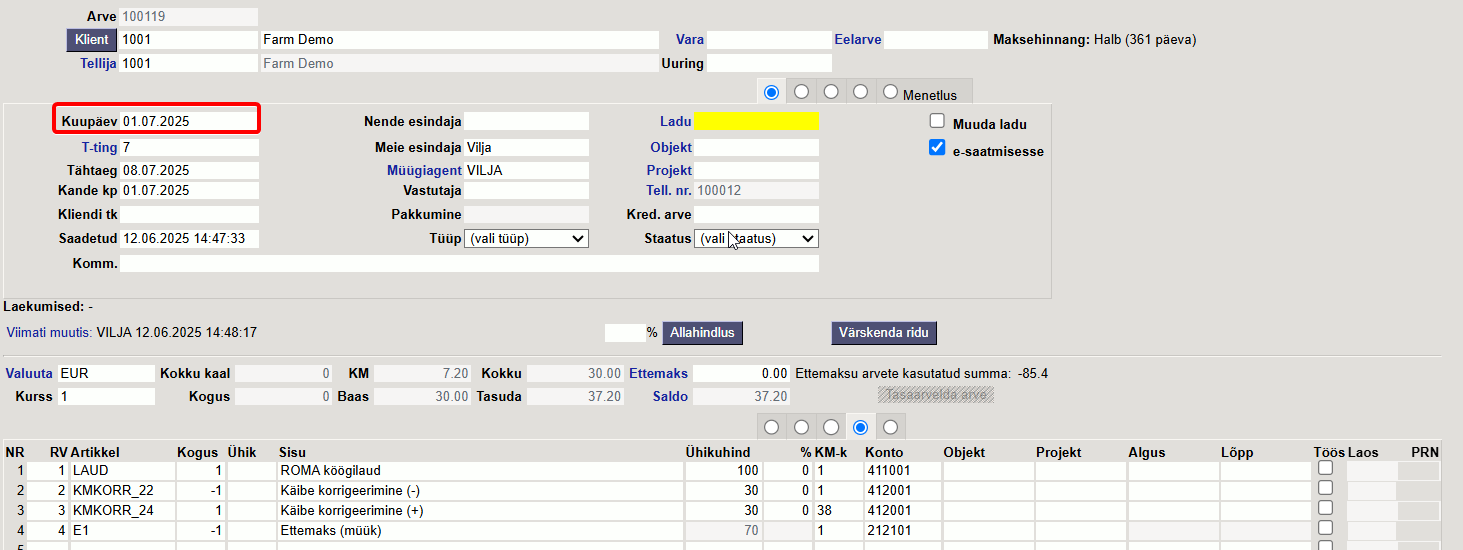Click the KMKORR_24 article cell

123,510
